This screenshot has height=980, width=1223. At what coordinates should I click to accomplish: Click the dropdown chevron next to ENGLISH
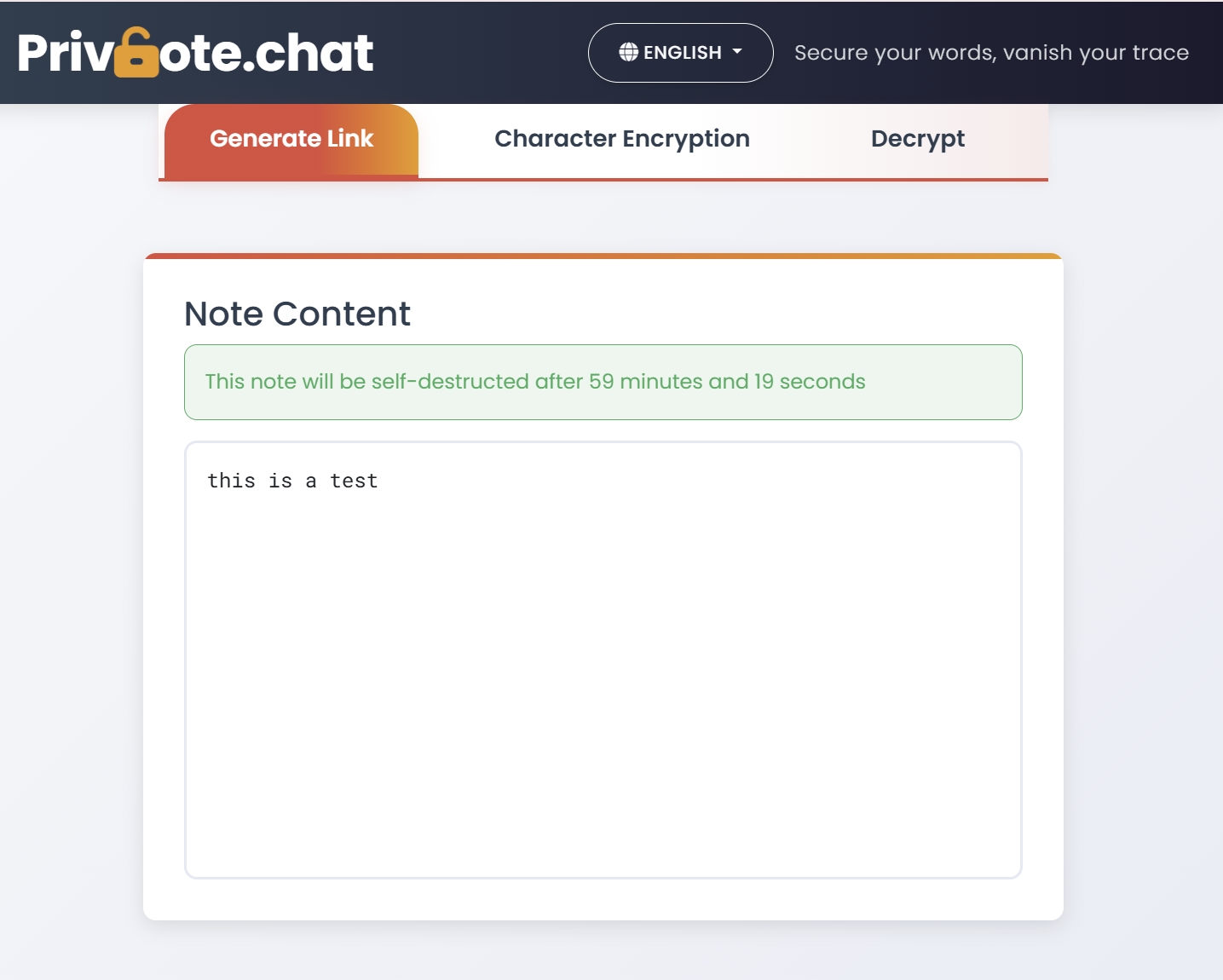(x=736, y=52)
